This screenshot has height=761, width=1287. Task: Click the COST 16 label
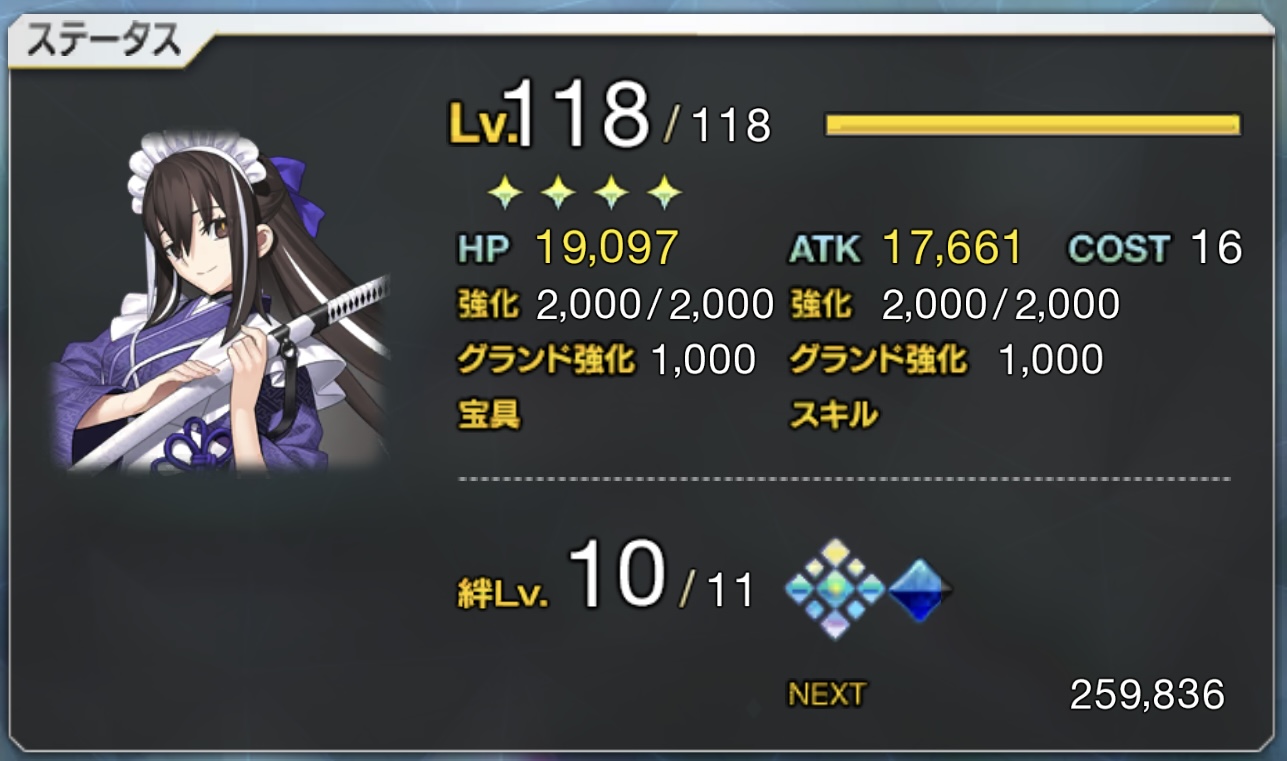(x=1155, y=247)
